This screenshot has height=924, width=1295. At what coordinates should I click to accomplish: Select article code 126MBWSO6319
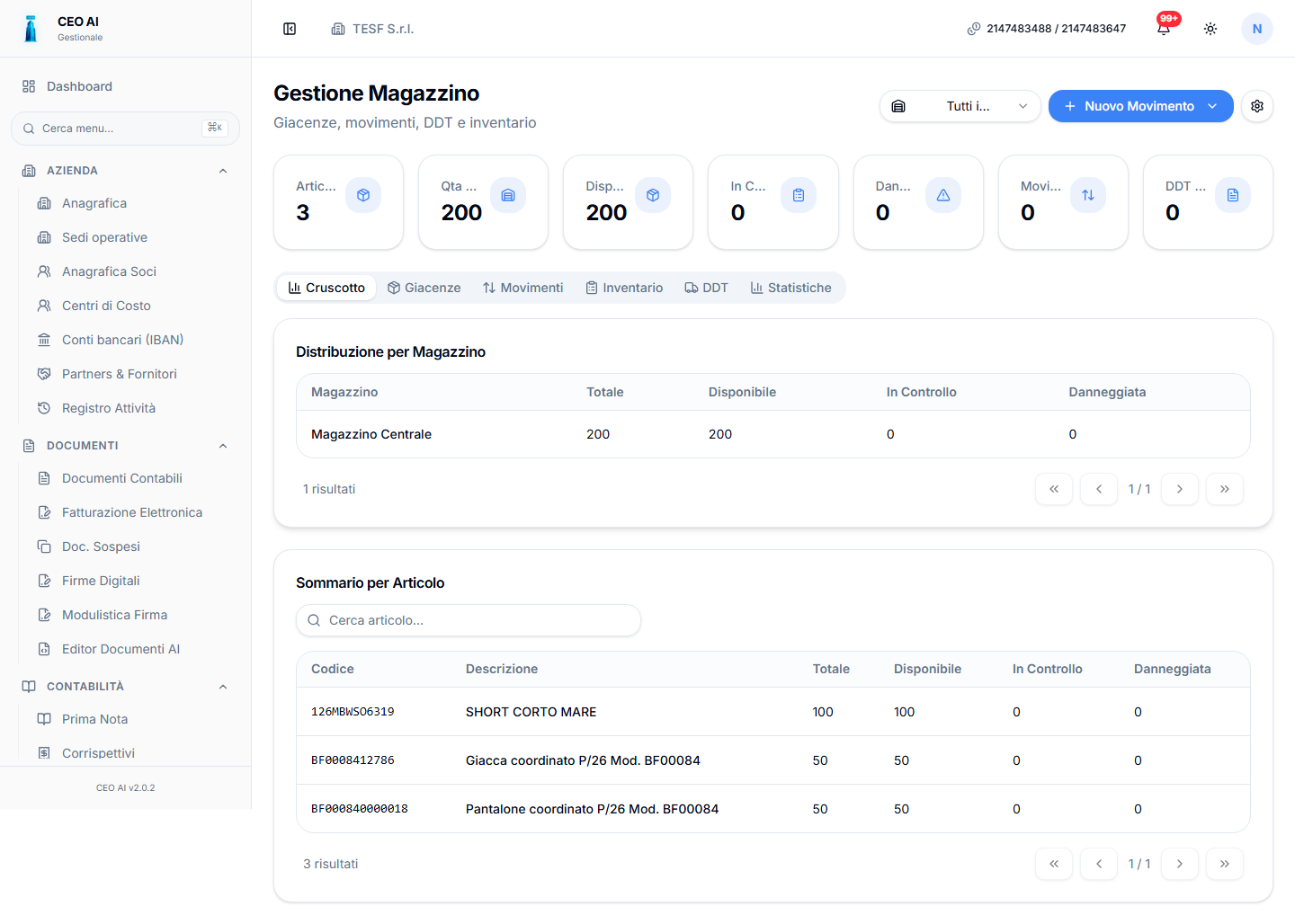[353, 712]
